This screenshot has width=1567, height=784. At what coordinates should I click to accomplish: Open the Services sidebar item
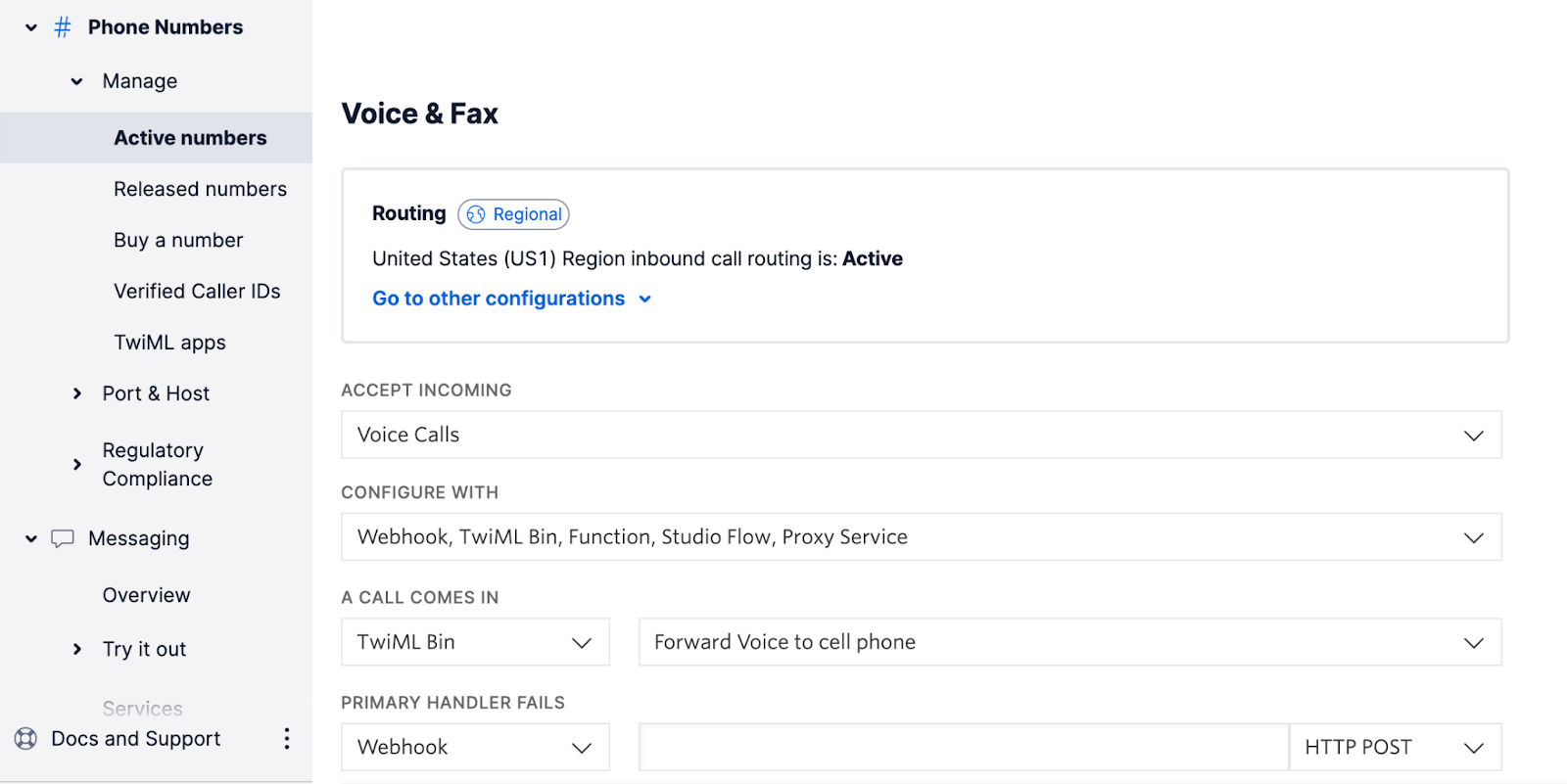click(142, 708)
